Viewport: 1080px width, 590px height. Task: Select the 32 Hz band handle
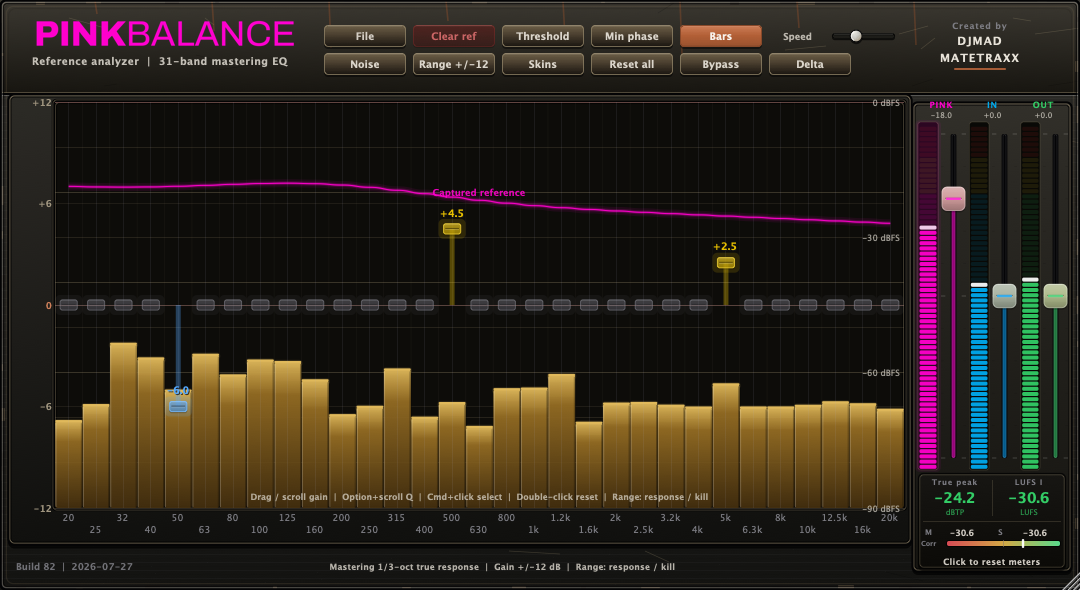click(123, 305)
